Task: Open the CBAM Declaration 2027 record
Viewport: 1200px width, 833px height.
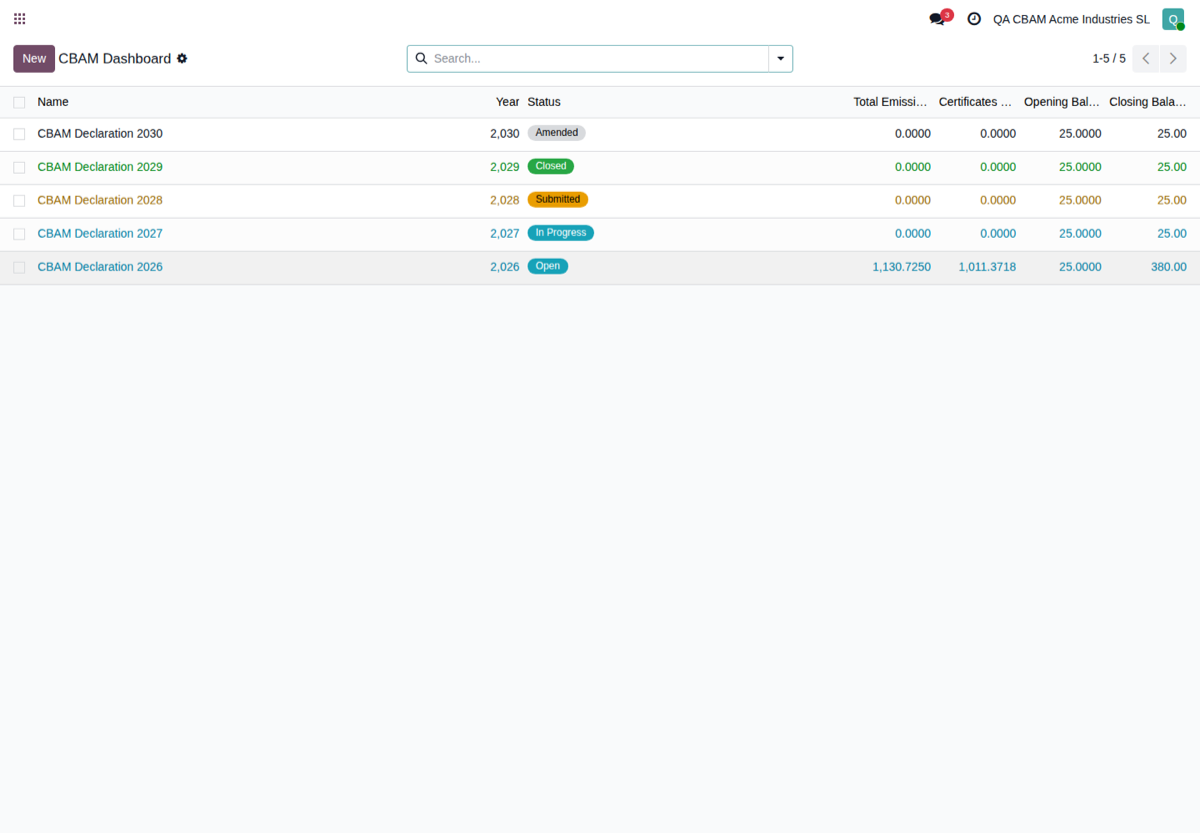Action: (x=100, y=234)
